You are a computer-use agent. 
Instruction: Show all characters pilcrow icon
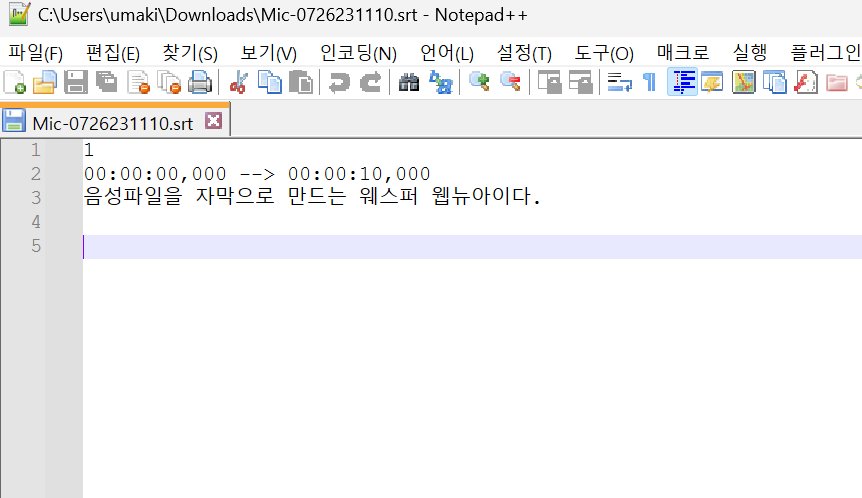coord(650,82)
